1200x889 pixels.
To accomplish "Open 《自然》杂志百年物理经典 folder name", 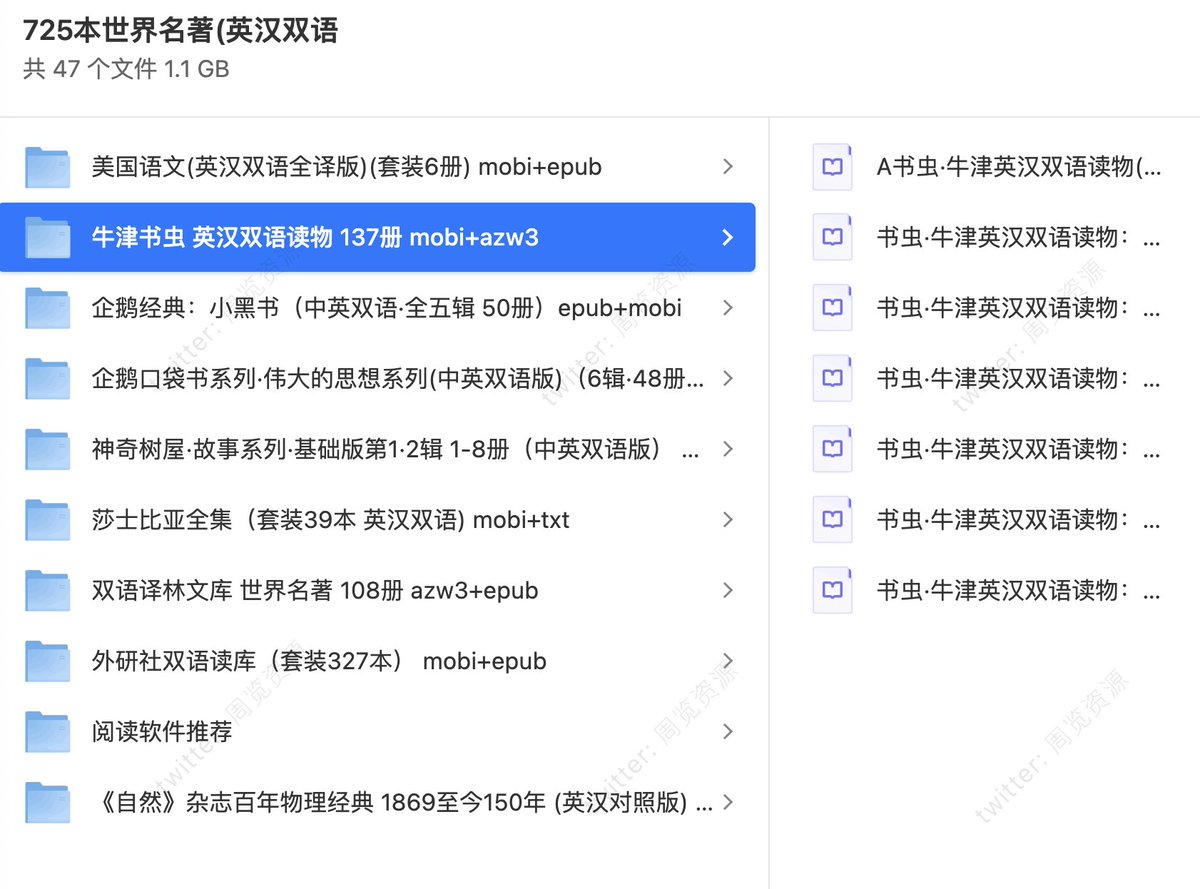I will coord(402,802).
